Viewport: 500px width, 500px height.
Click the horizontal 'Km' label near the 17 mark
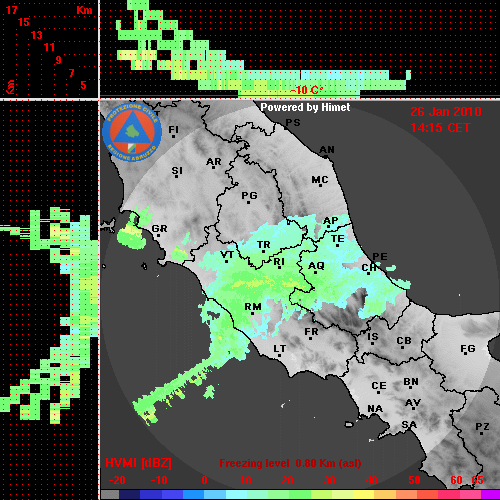[x=84, y=10]
